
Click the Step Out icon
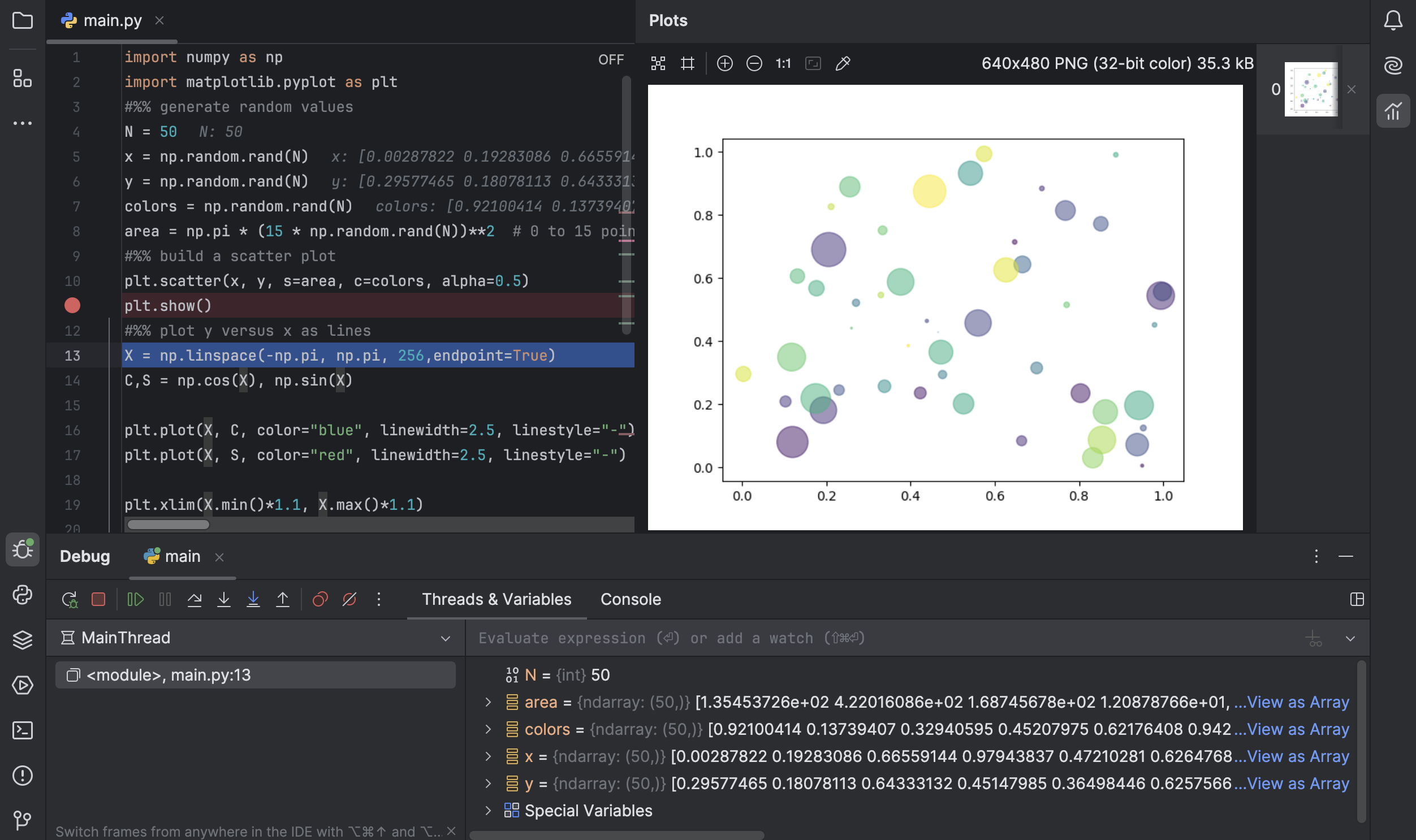(283, 599)
